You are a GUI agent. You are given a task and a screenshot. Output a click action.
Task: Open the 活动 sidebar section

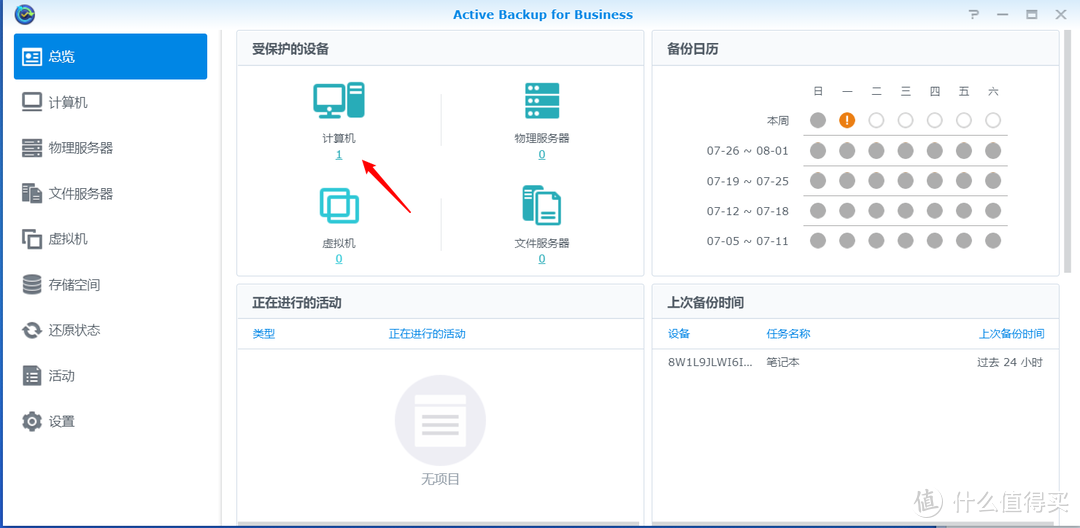tap(110, 376)
